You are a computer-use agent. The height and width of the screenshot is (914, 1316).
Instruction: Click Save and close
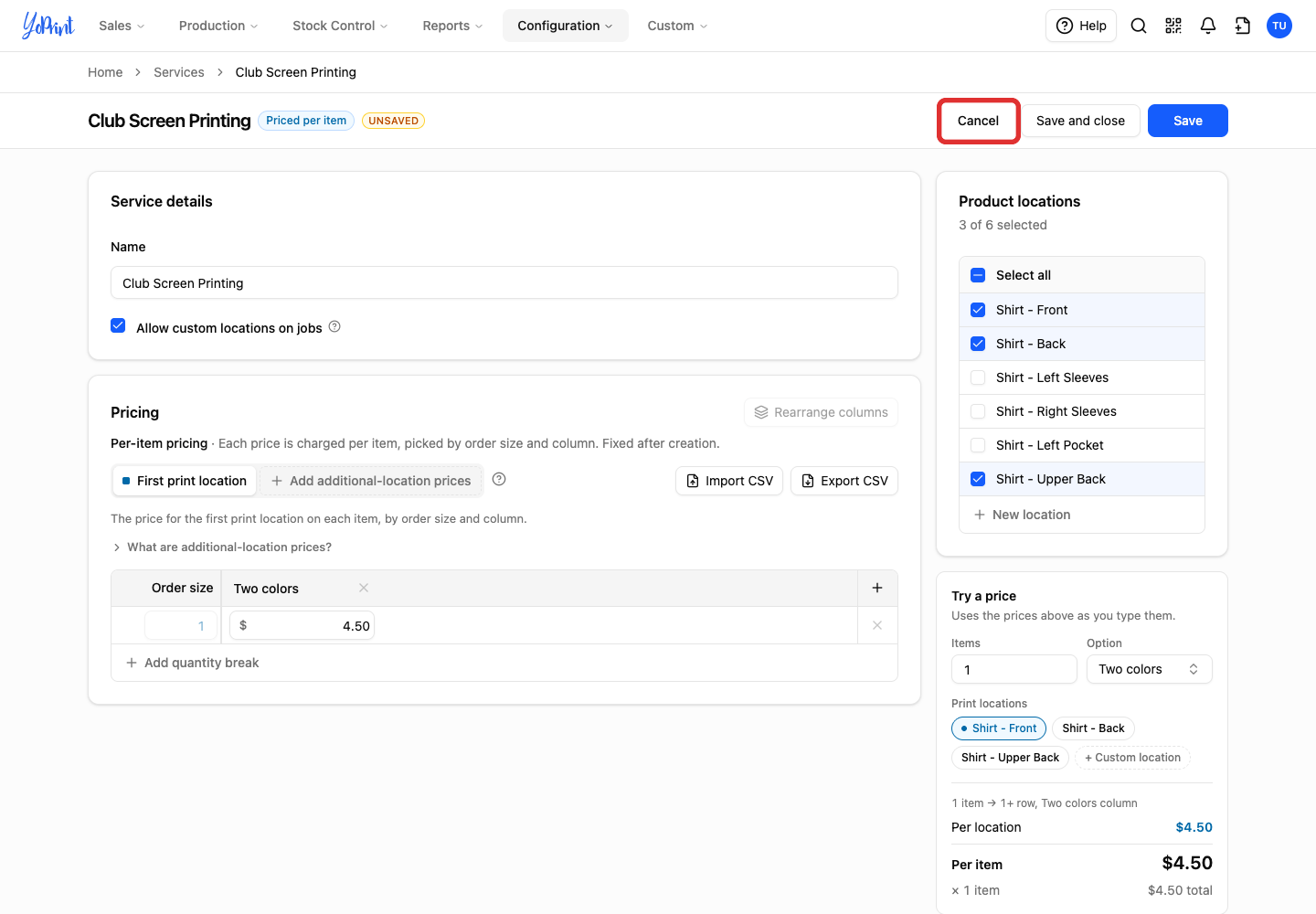point(1080,121)
